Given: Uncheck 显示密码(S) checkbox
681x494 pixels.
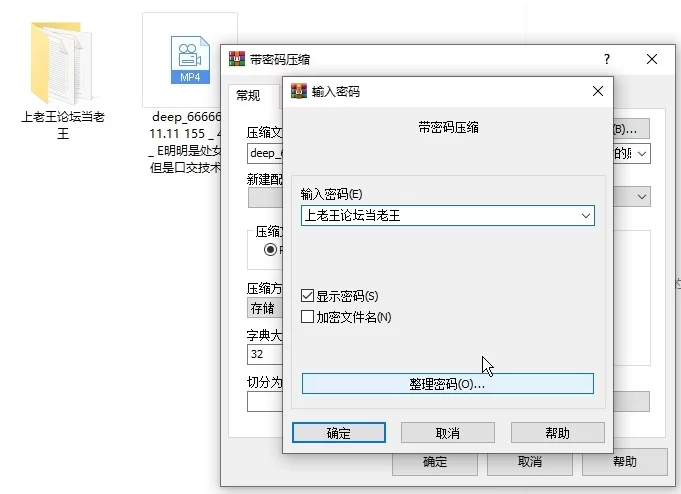Looking at the screenshot, I should tap(307, 296).
